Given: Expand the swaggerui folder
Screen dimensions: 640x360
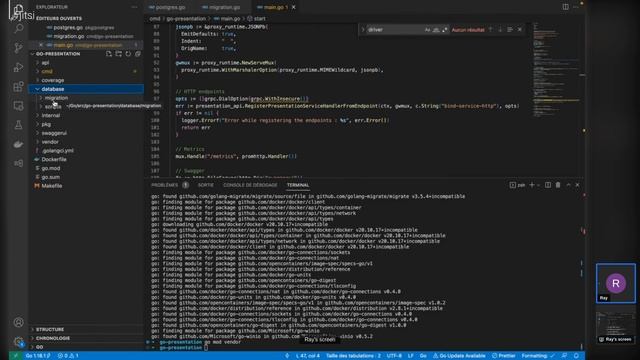Looking at the screenshot, I should coord(54,133).
